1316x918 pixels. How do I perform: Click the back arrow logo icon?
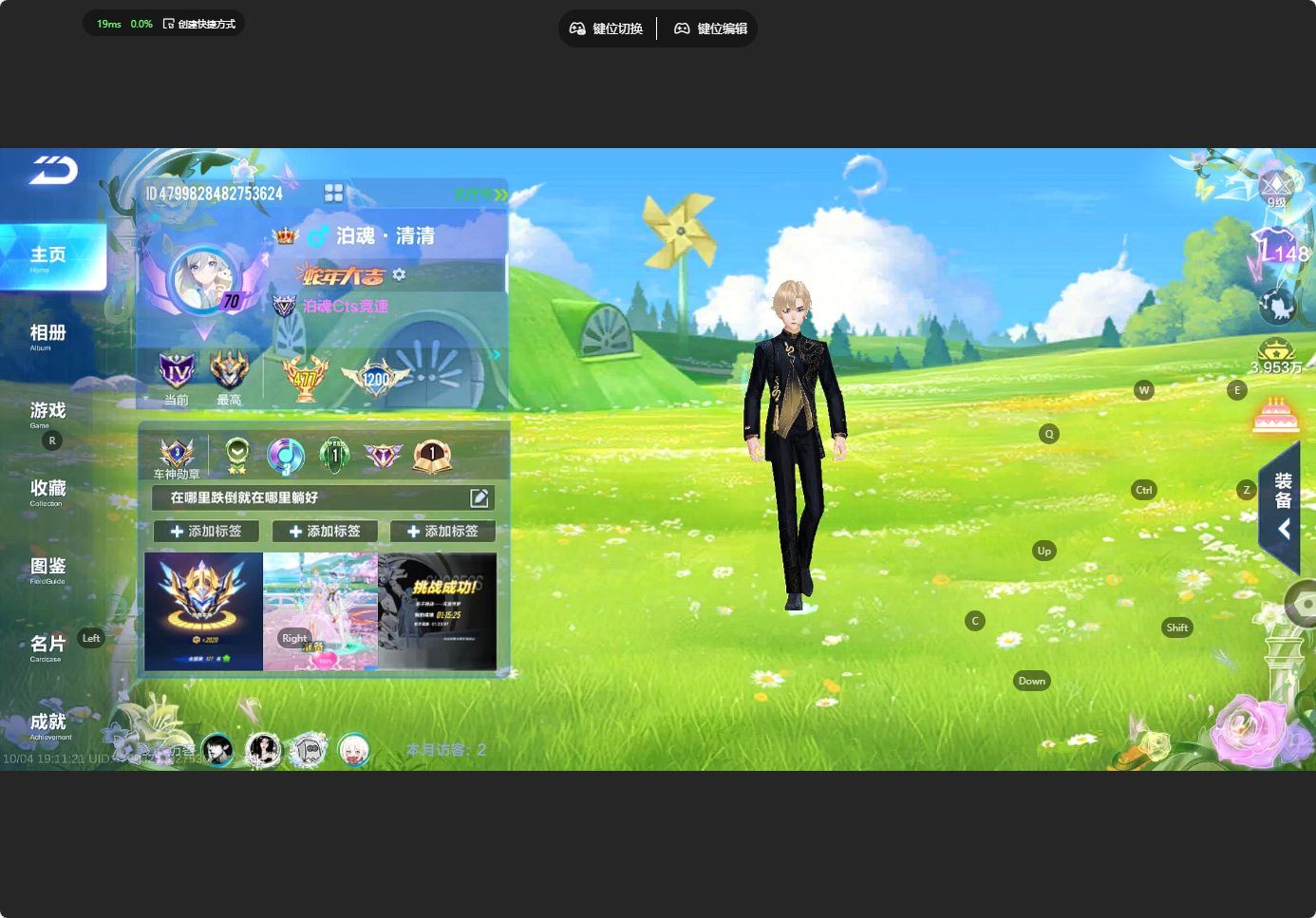pos(53,171)
